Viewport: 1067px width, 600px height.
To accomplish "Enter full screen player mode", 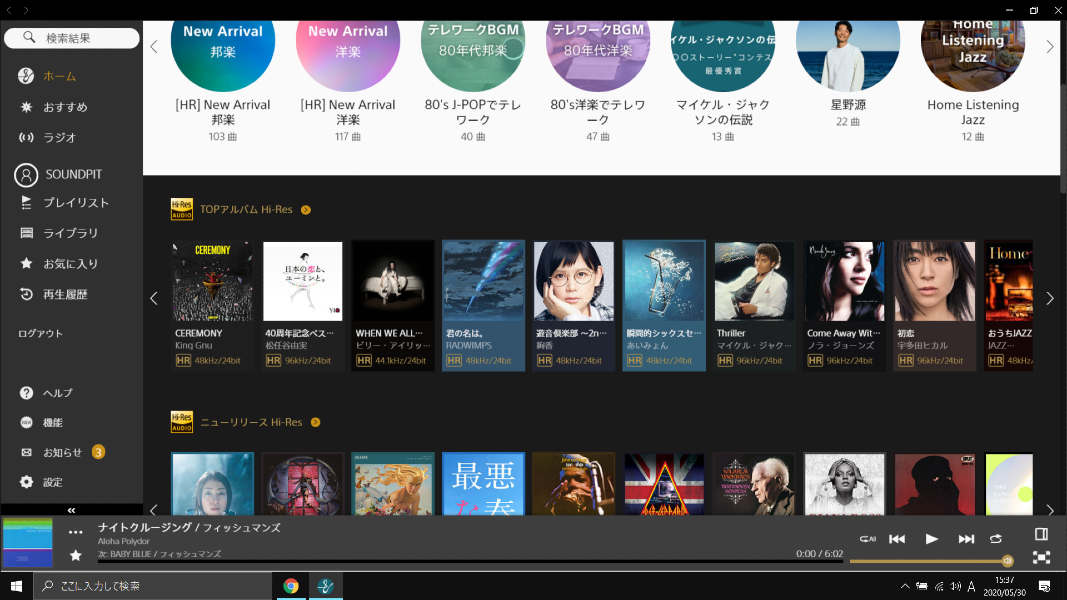I will click(1041, 558).
